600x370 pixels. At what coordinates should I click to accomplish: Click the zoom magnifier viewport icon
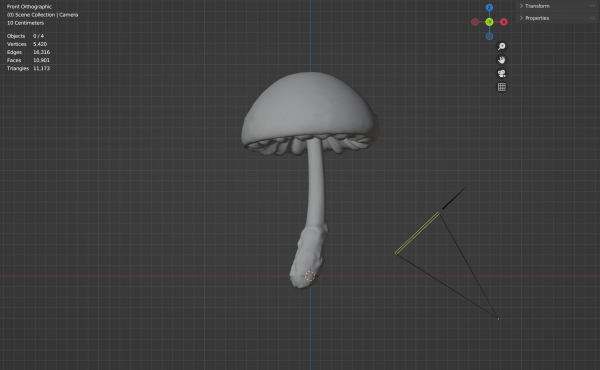coord(501,47)
